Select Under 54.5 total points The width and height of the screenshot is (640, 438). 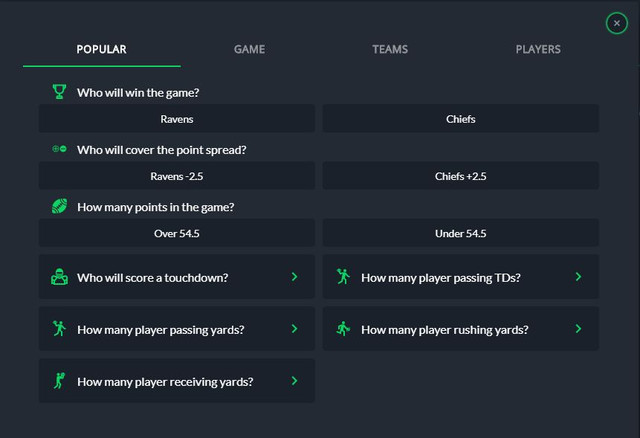[461, 233]
